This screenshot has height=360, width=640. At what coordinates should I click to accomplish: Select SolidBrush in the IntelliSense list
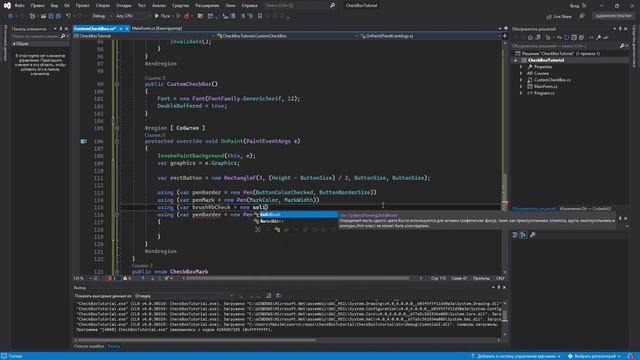[296, 215]
